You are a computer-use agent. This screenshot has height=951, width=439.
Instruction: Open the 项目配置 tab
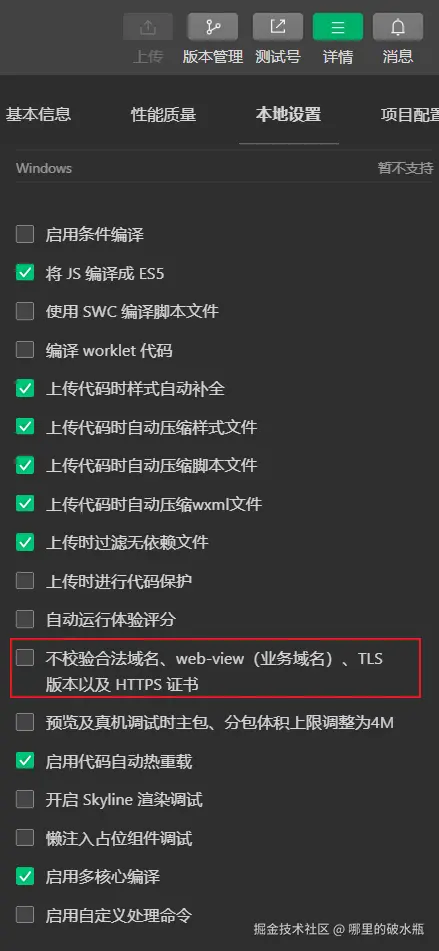[410, 114]
